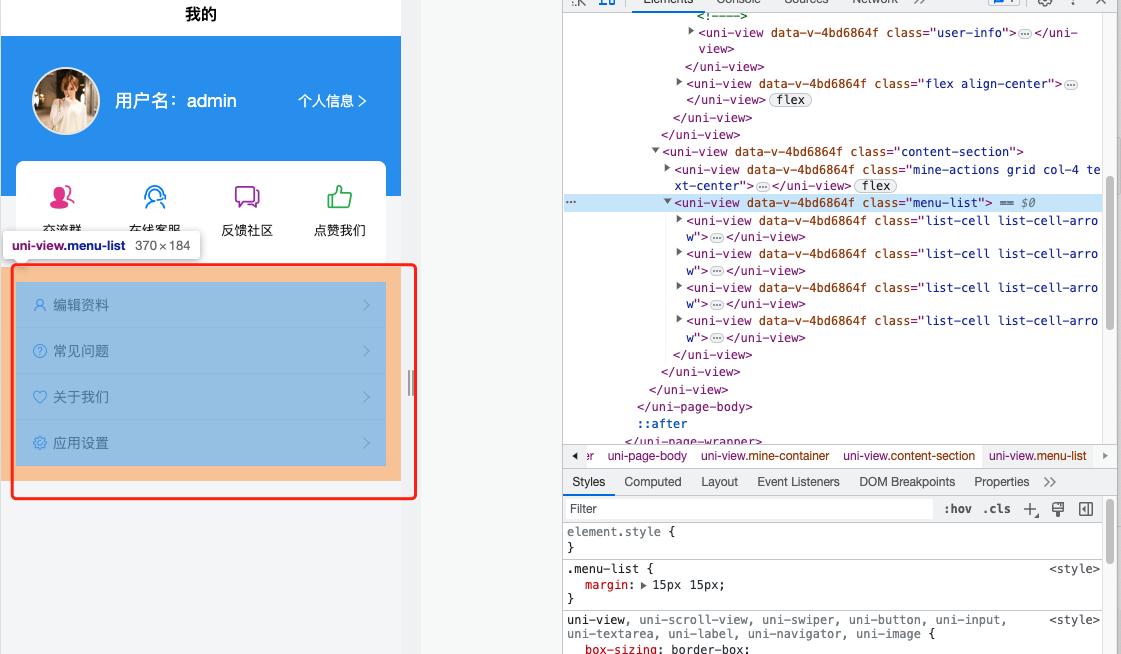Open 个人信息 personal info link
Screen dimensions: 1121x654
332,101
